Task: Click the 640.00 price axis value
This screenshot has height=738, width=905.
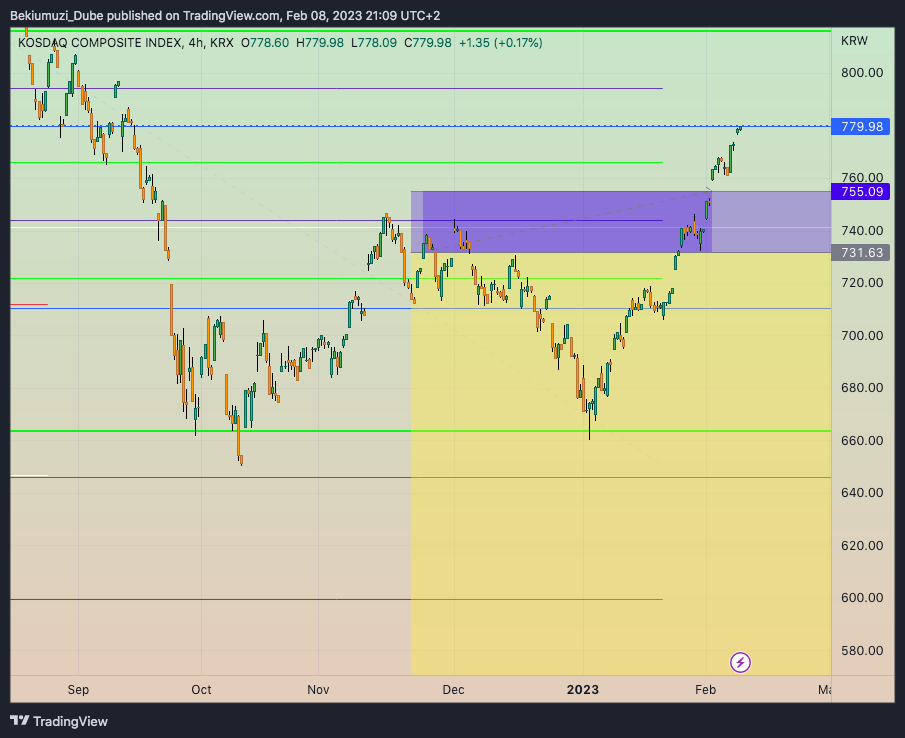Action: [862, 493]
